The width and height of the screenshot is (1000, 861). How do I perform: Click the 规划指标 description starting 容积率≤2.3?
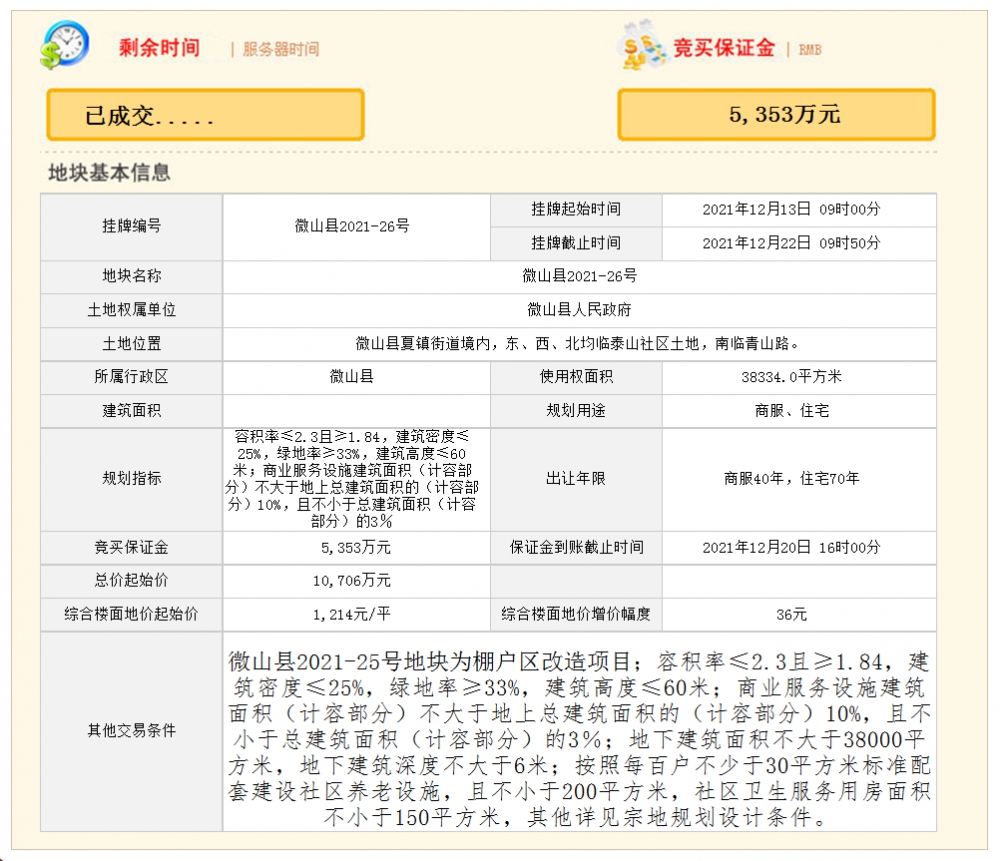coord(352,479)
